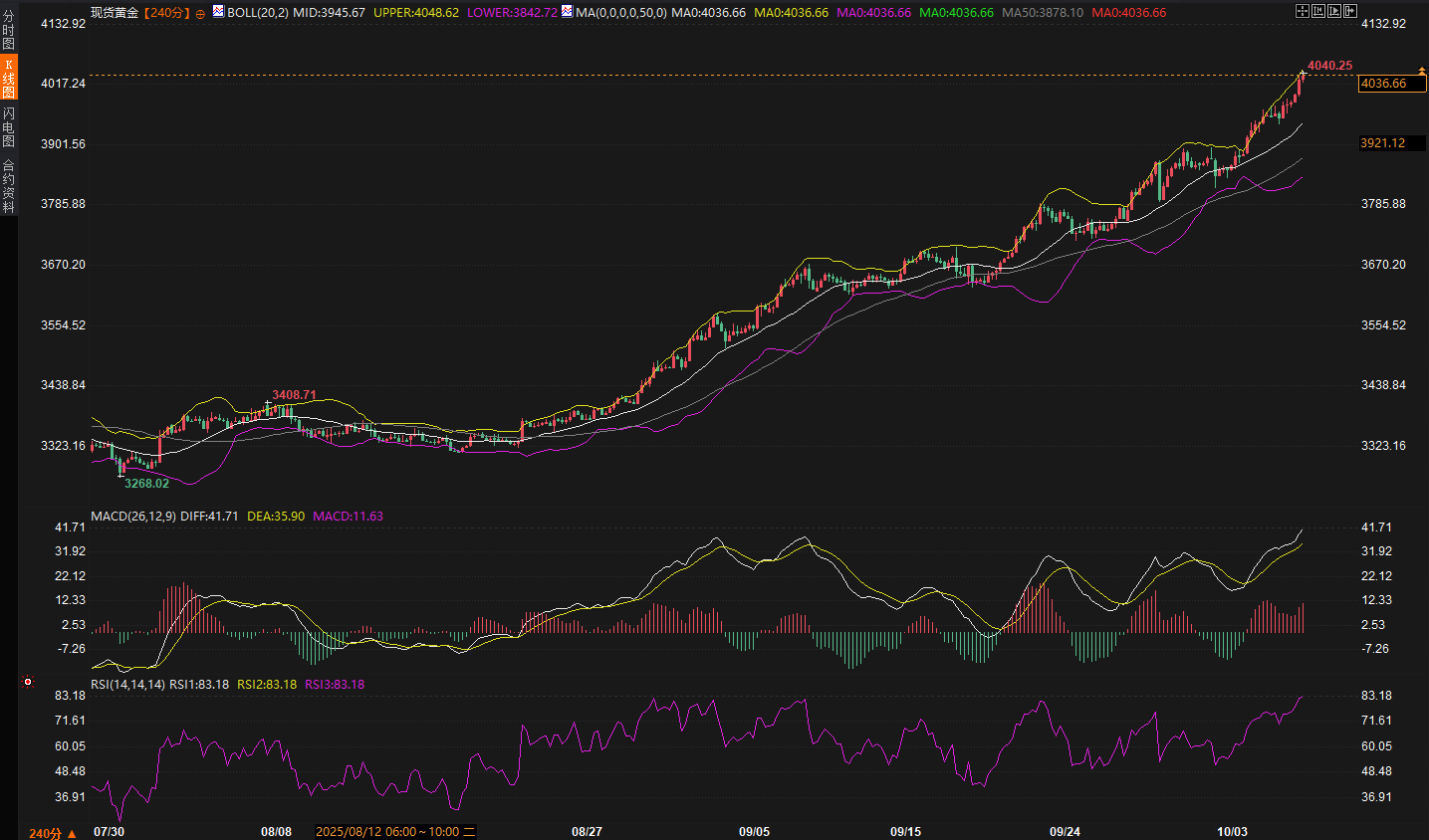
Task: Click the second chart toolbar icon with vertical axis
Action: (1318, 11)
